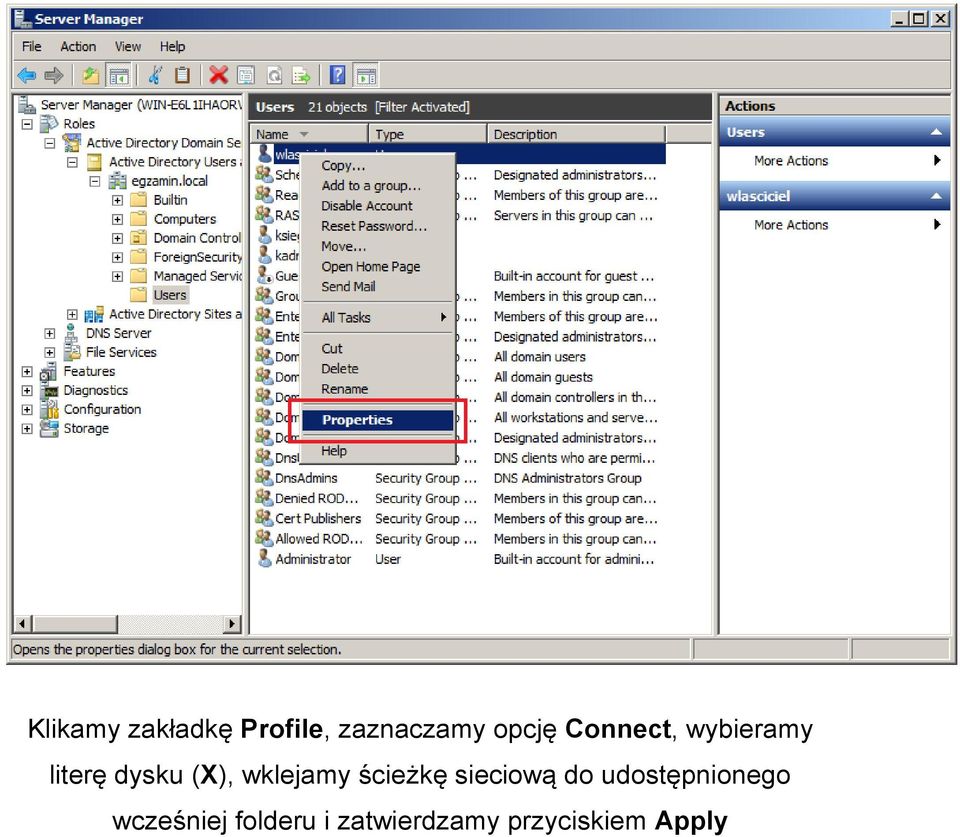The width and height of the screenshot is (960, 837).
Task: Expand the Computers folder node
Action: click(118, 219)
